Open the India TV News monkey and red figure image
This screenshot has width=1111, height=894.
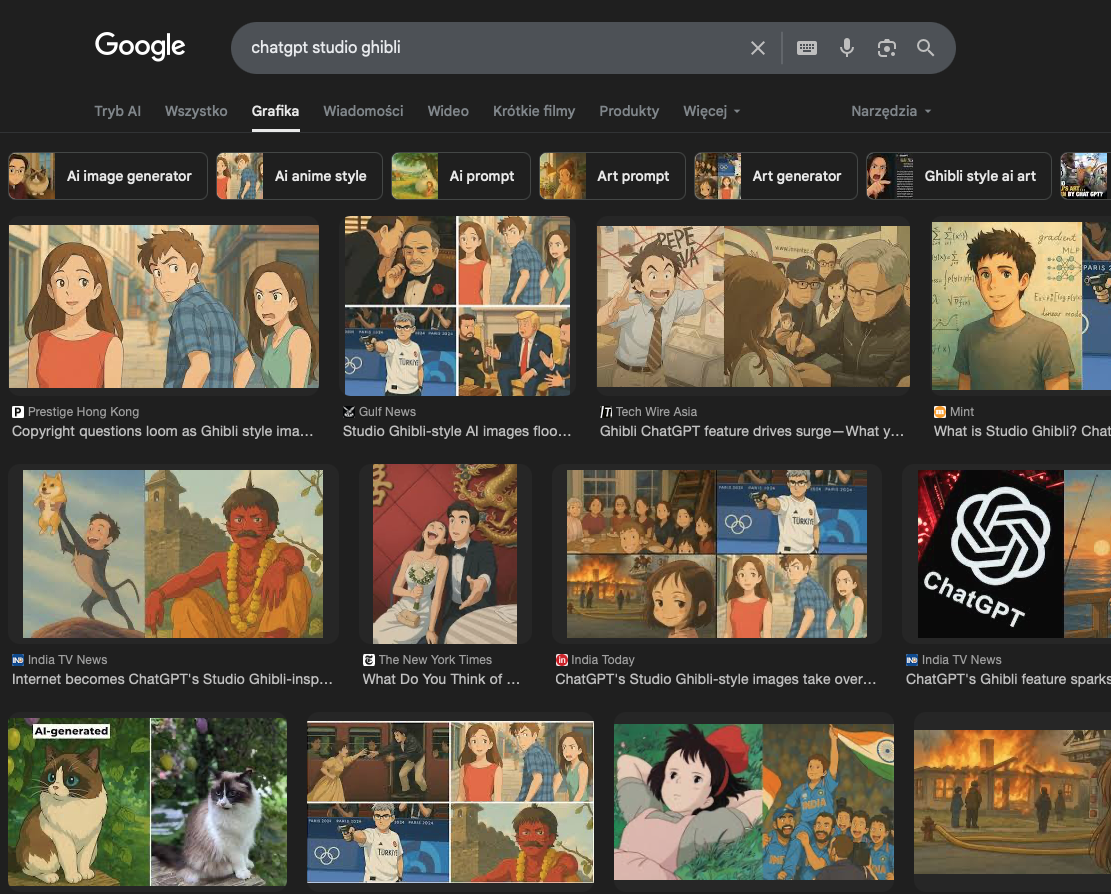click(173, 554)
